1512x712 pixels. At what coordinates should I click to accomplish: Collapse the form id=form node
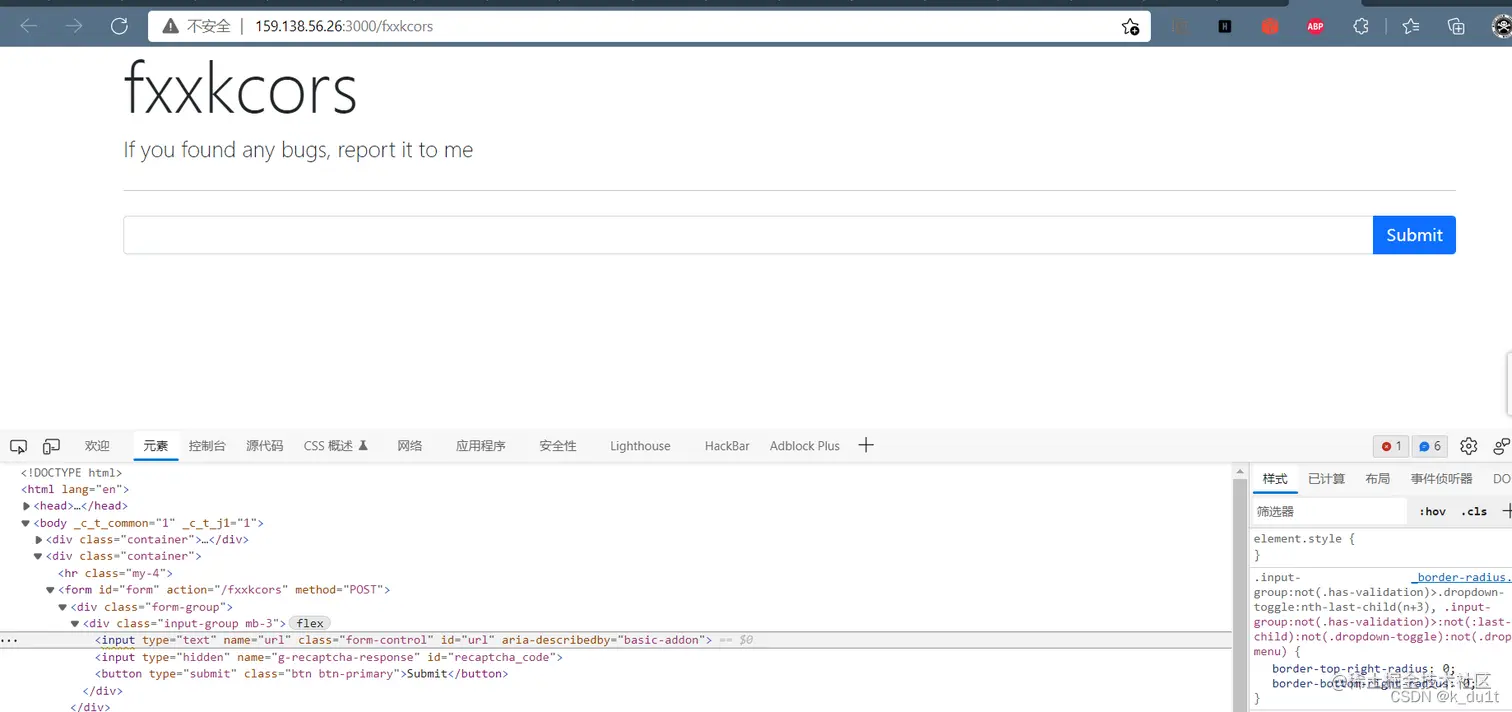(50, 590)
